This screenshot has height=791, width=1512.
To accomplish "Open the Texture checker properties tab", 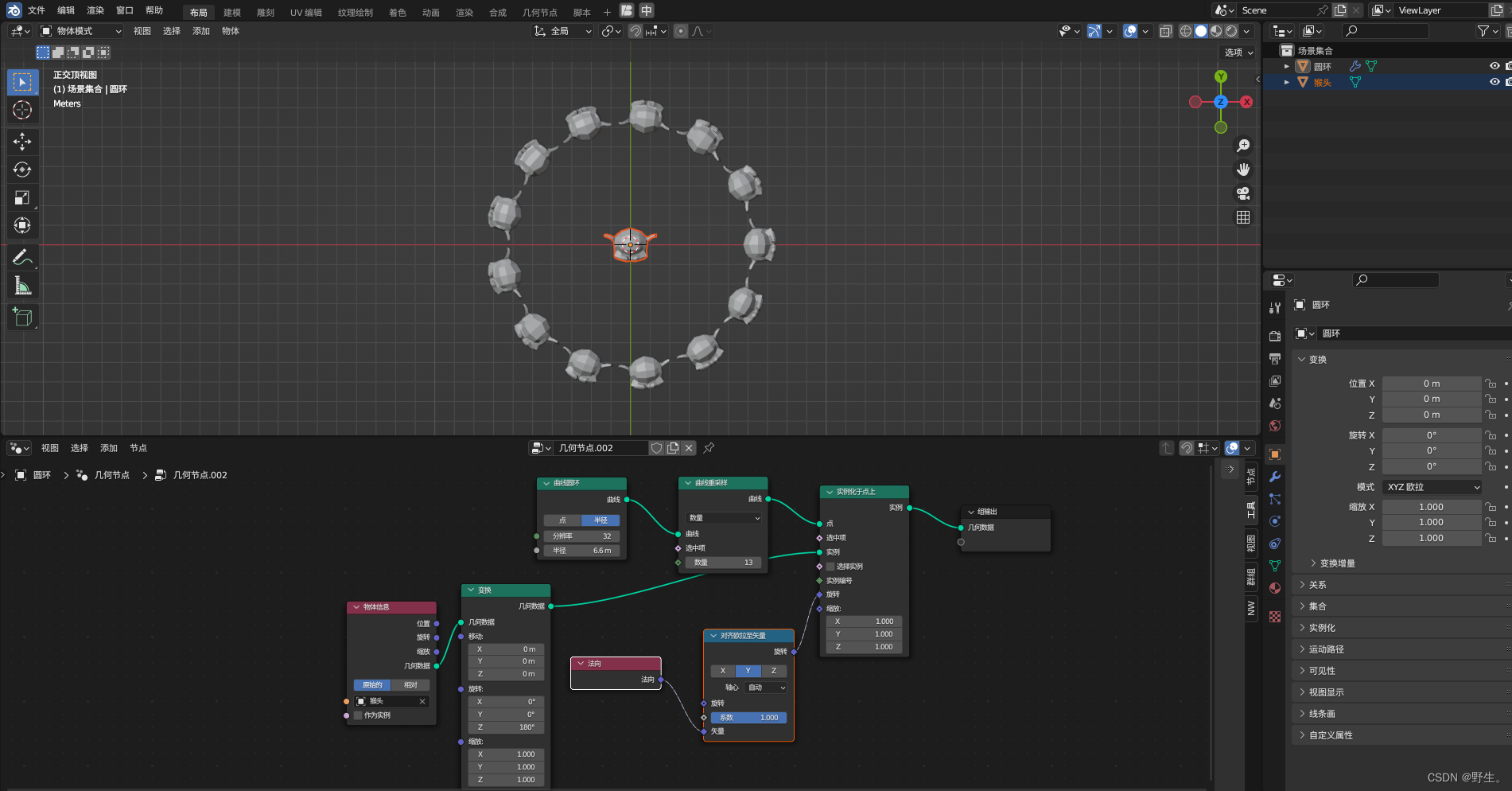I will [x=1275, y=617].
